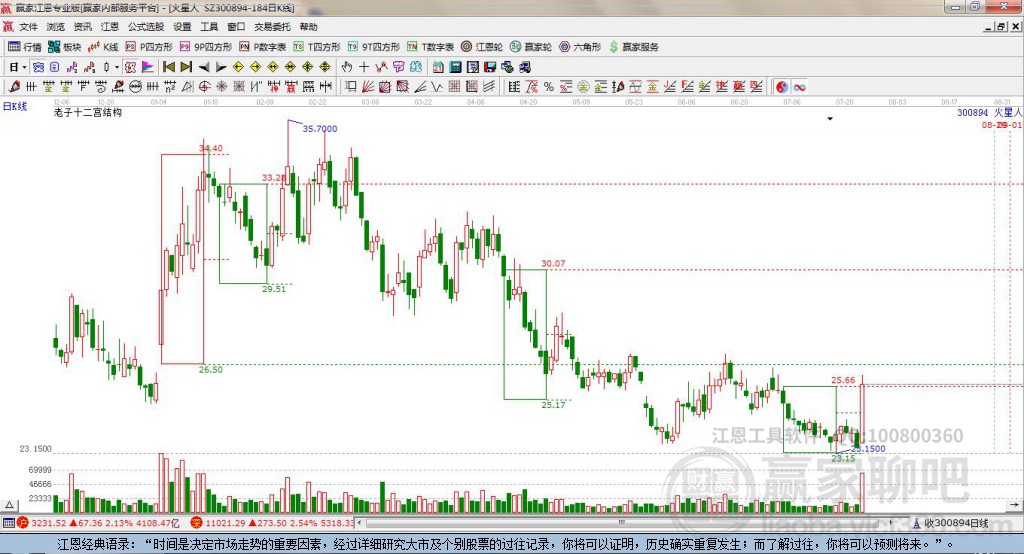Image resolution: width=1024 pixels, height=554 pixels.
Task: Click the small black triangle above the chart
Action: [x=830, y=119]
